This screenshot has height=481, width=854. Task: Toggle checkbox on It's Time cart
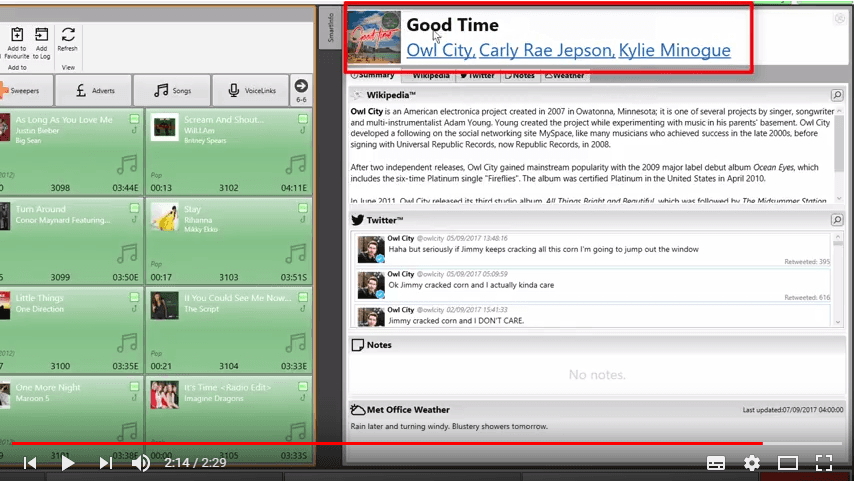click(303, 386)
